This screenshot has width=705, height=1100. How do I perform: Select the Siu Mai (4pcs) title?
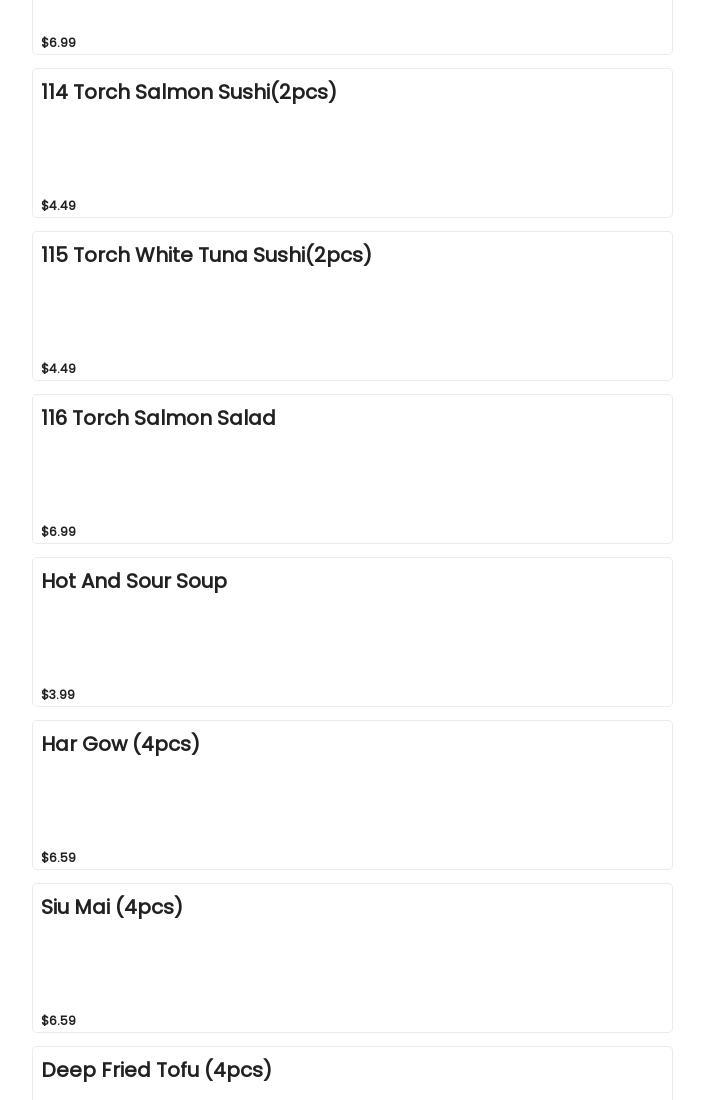coord(112,907)
